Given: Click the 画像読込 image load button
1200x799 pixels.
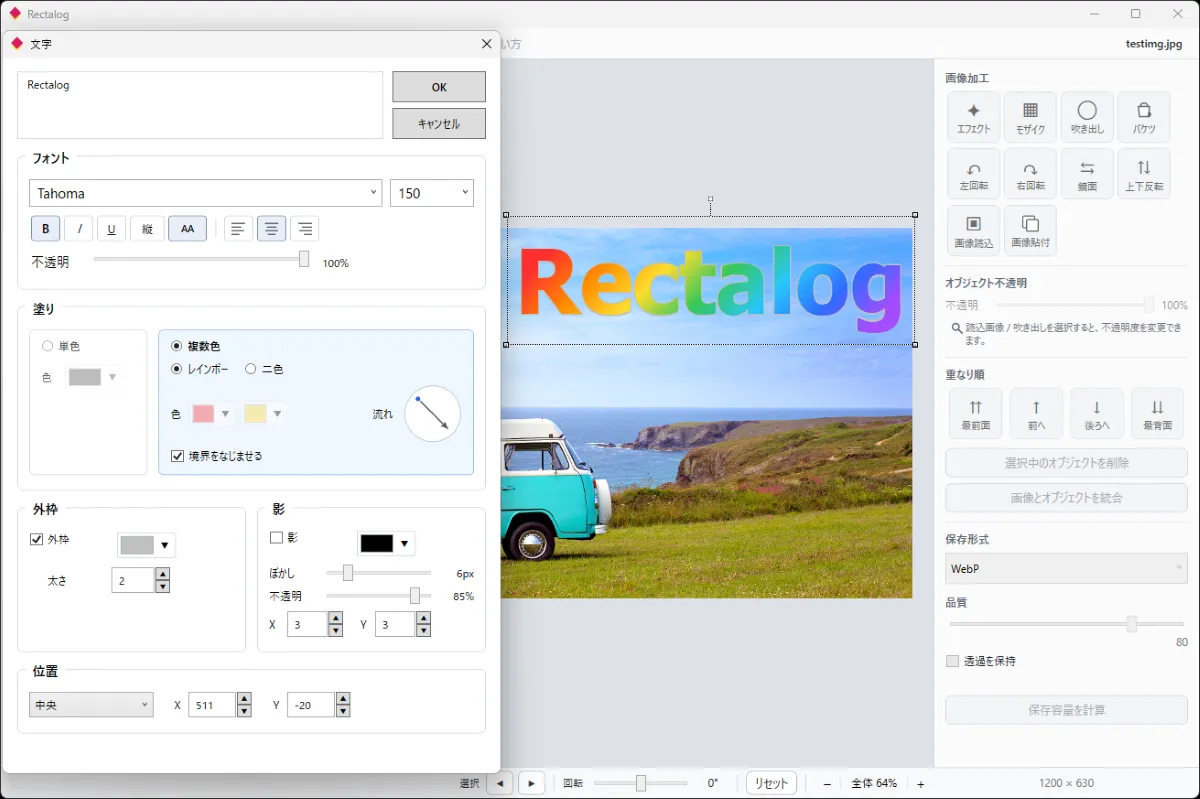Looking at the screenshot, I should pyautogui.click(x=974, y=231).
